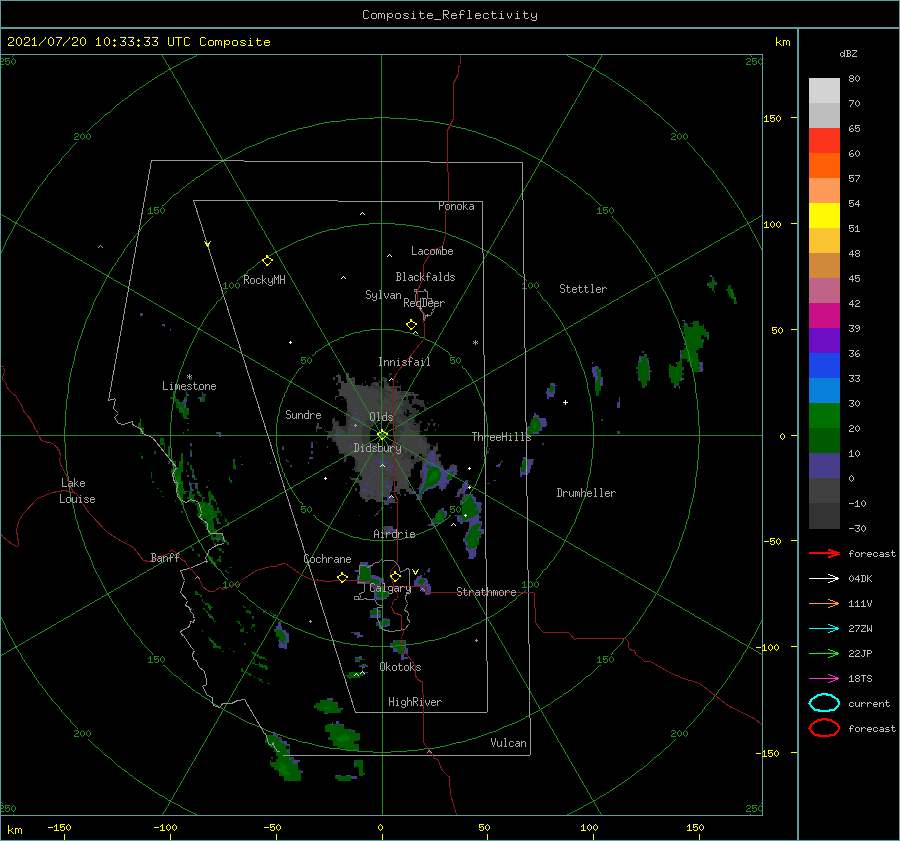Select the blue 33–36 dBZ color swatch
Image resolution: width=900 pixels, height=841 pixels.
pyautogui.click(x=824, y=365)
